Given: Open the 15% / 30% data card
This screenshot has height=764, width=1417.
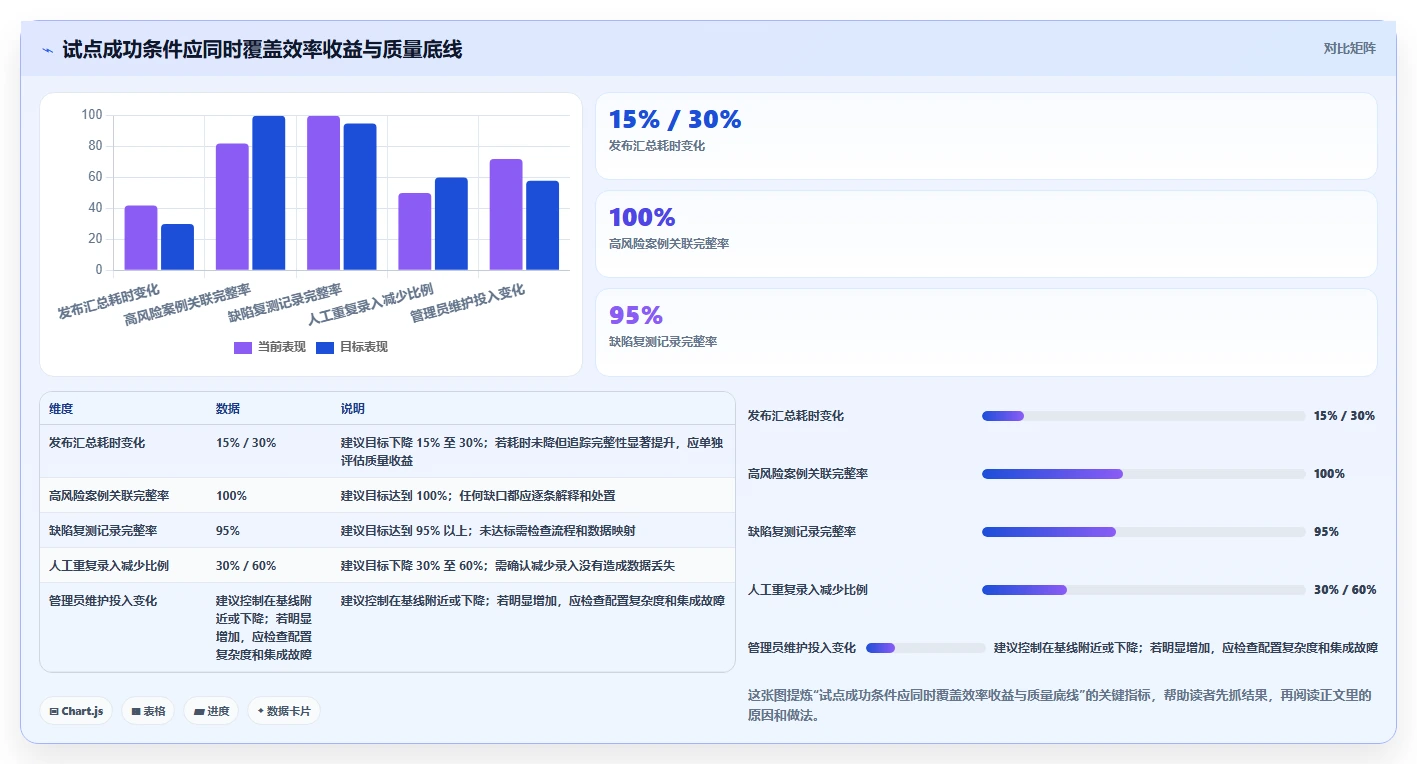Looking at the screenshot, I should tap(986, 135).
